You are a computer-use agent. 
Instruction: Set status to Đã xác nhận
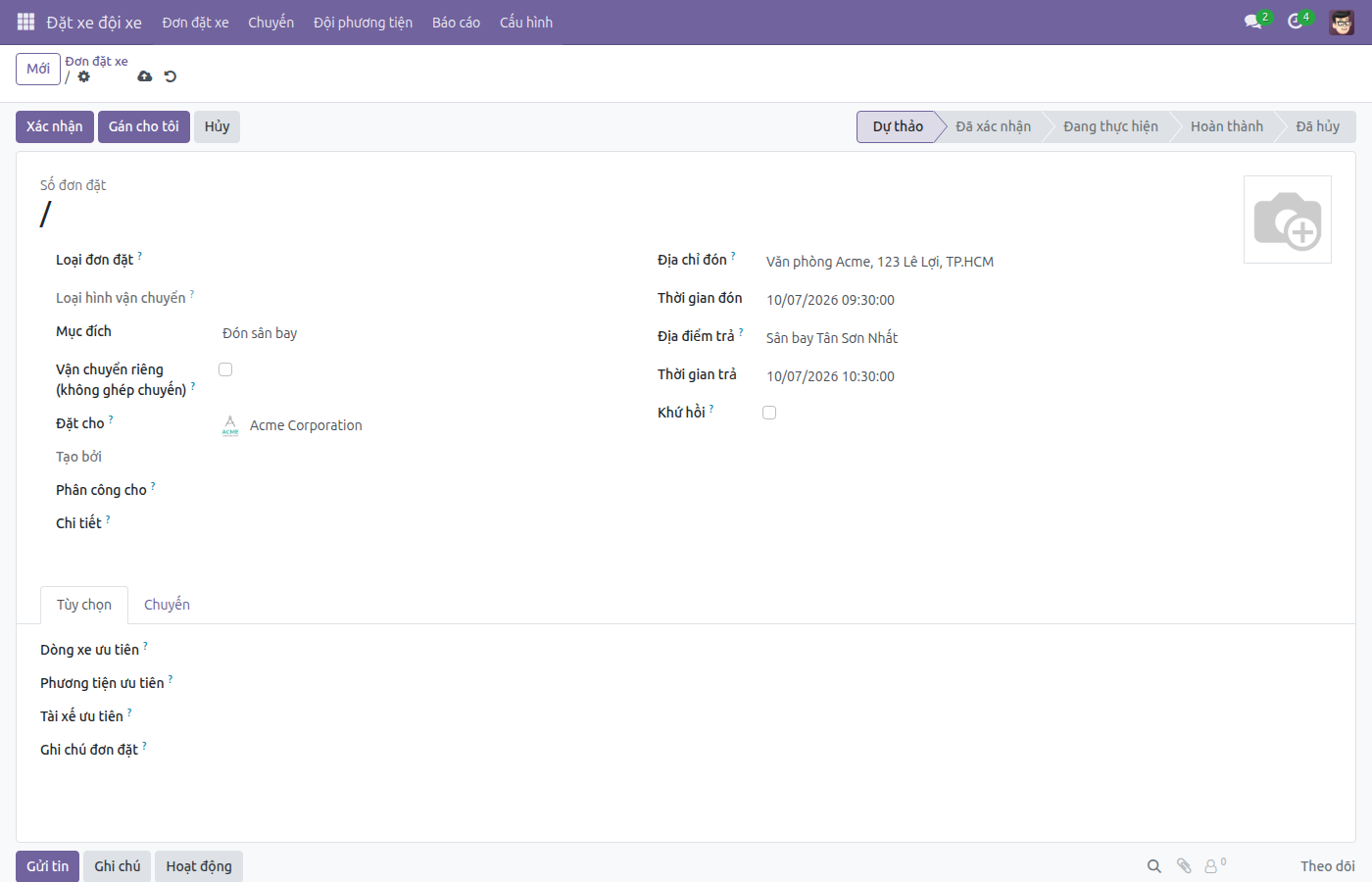tap(993, 126)
